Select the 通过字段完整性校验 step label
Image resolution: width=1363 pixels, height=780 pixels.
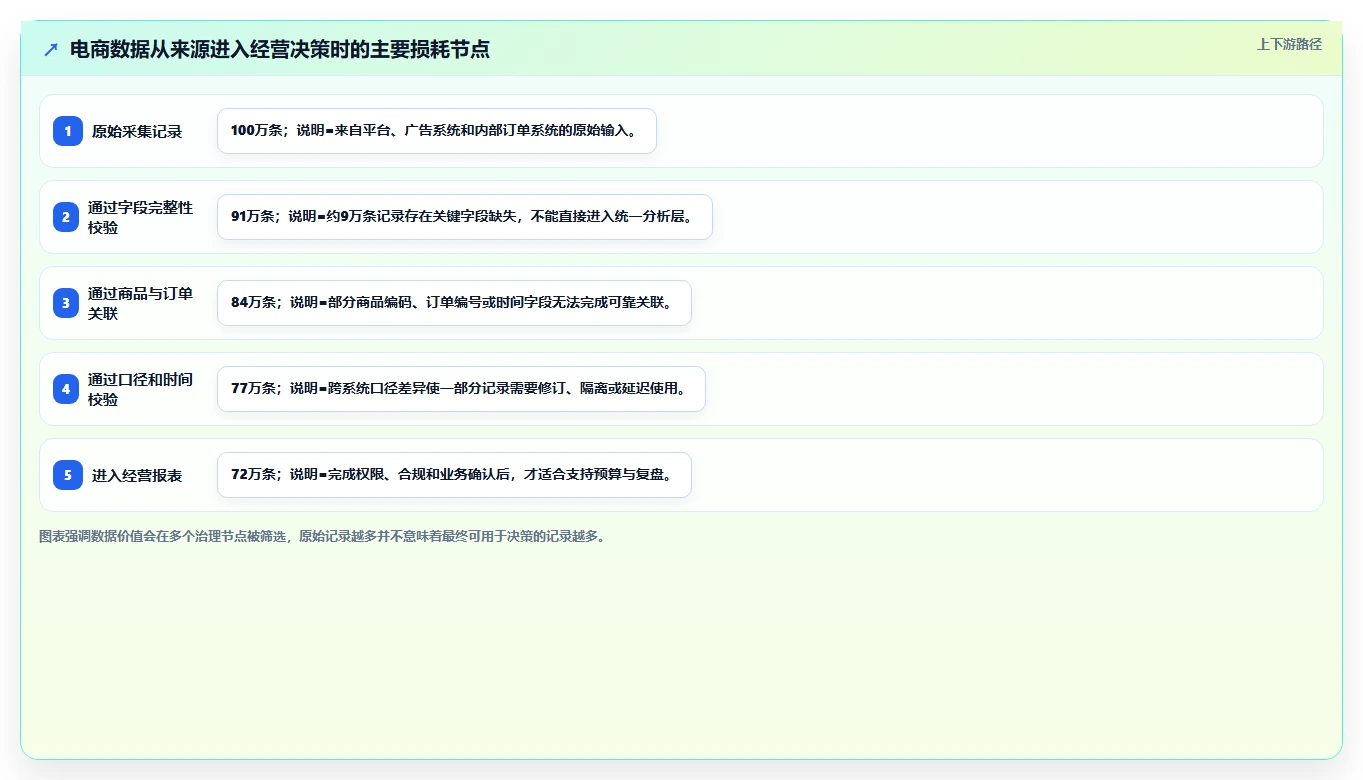click(140, 217)
